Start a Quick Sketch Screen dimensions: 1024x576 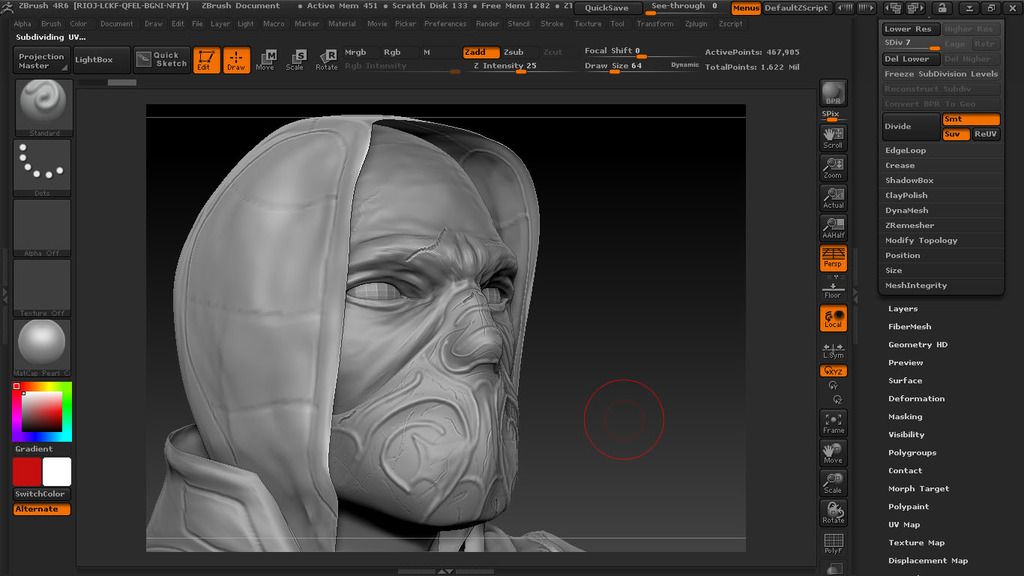coord(162,59)
